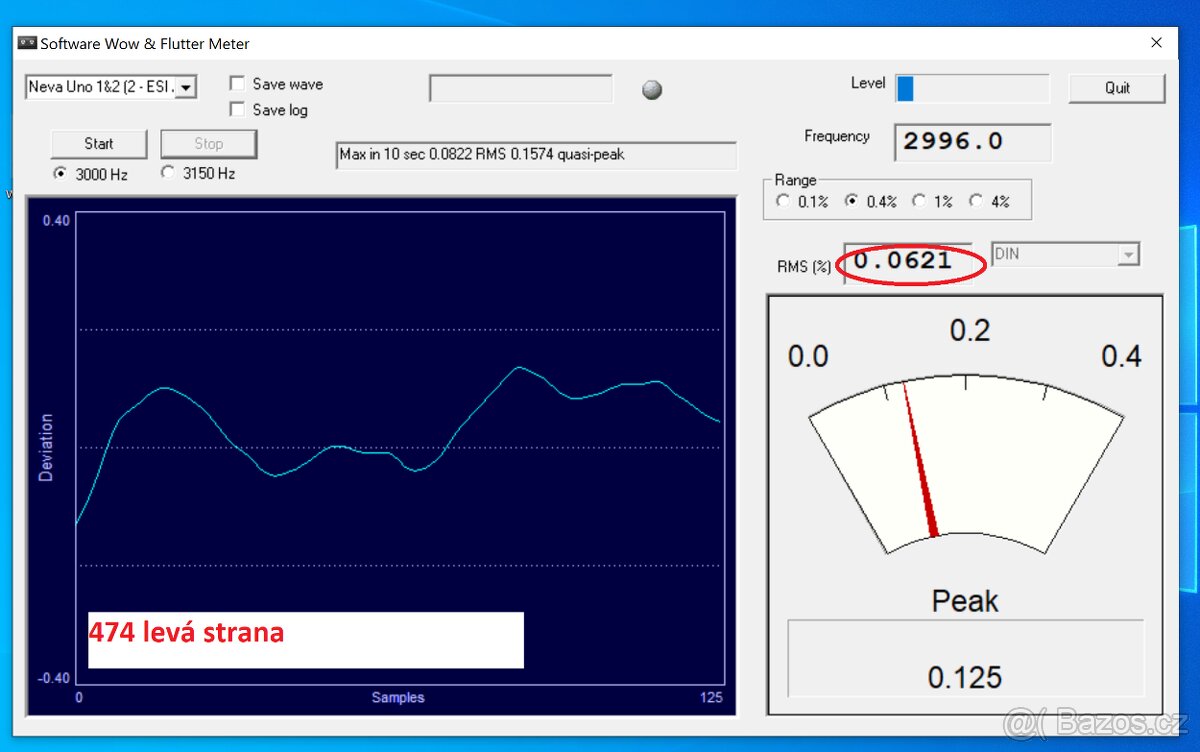Choose the 0.4% range option
The height and width of the screenshot is (752, 1200).
852,201
